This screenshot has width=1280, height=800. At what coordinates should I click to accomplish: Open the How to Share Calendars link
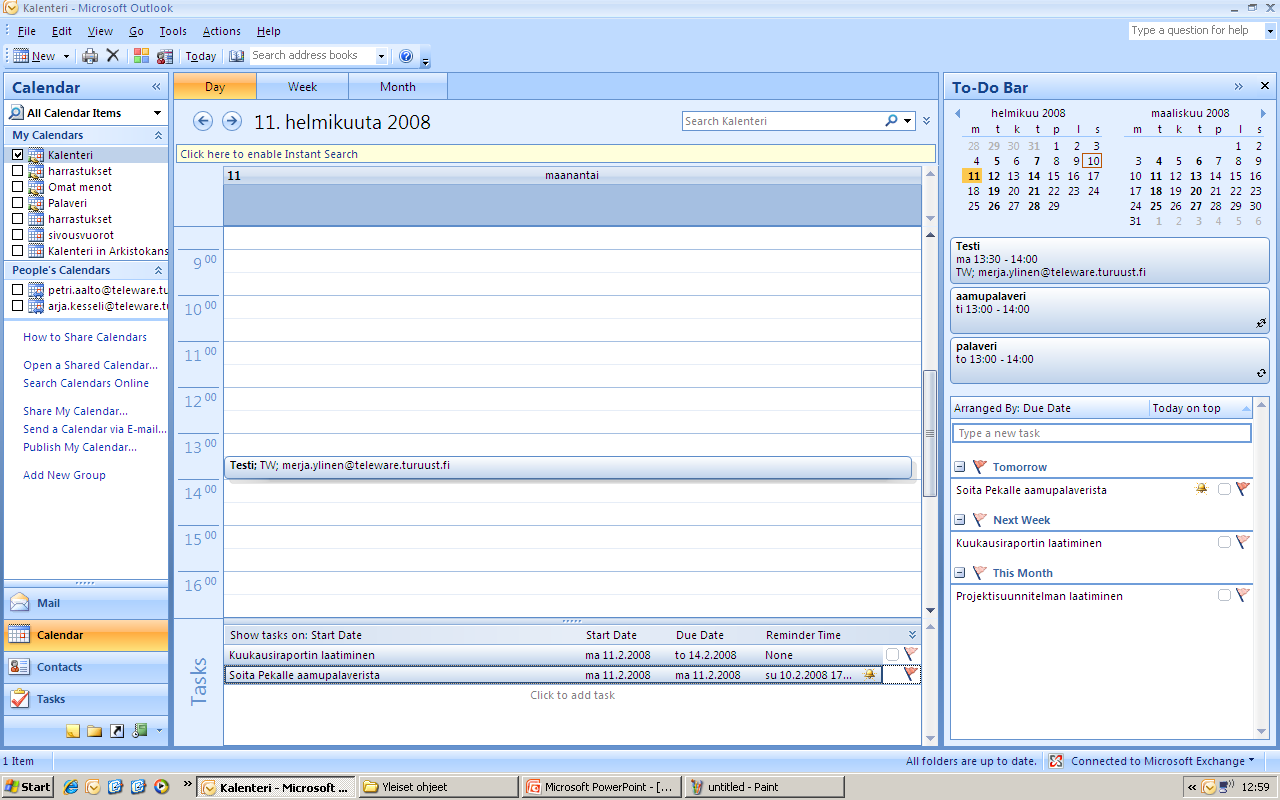[85, 337]
